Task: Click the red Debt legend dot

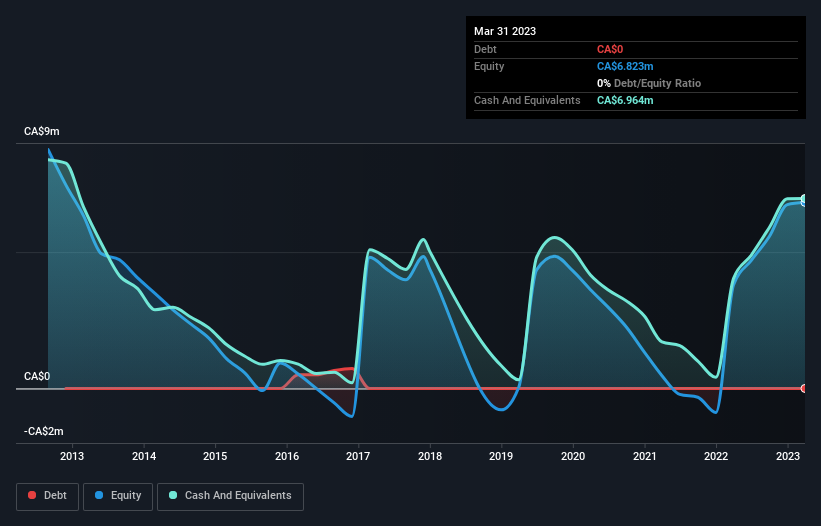Action: pyautogui.click(x=32, y=495)
